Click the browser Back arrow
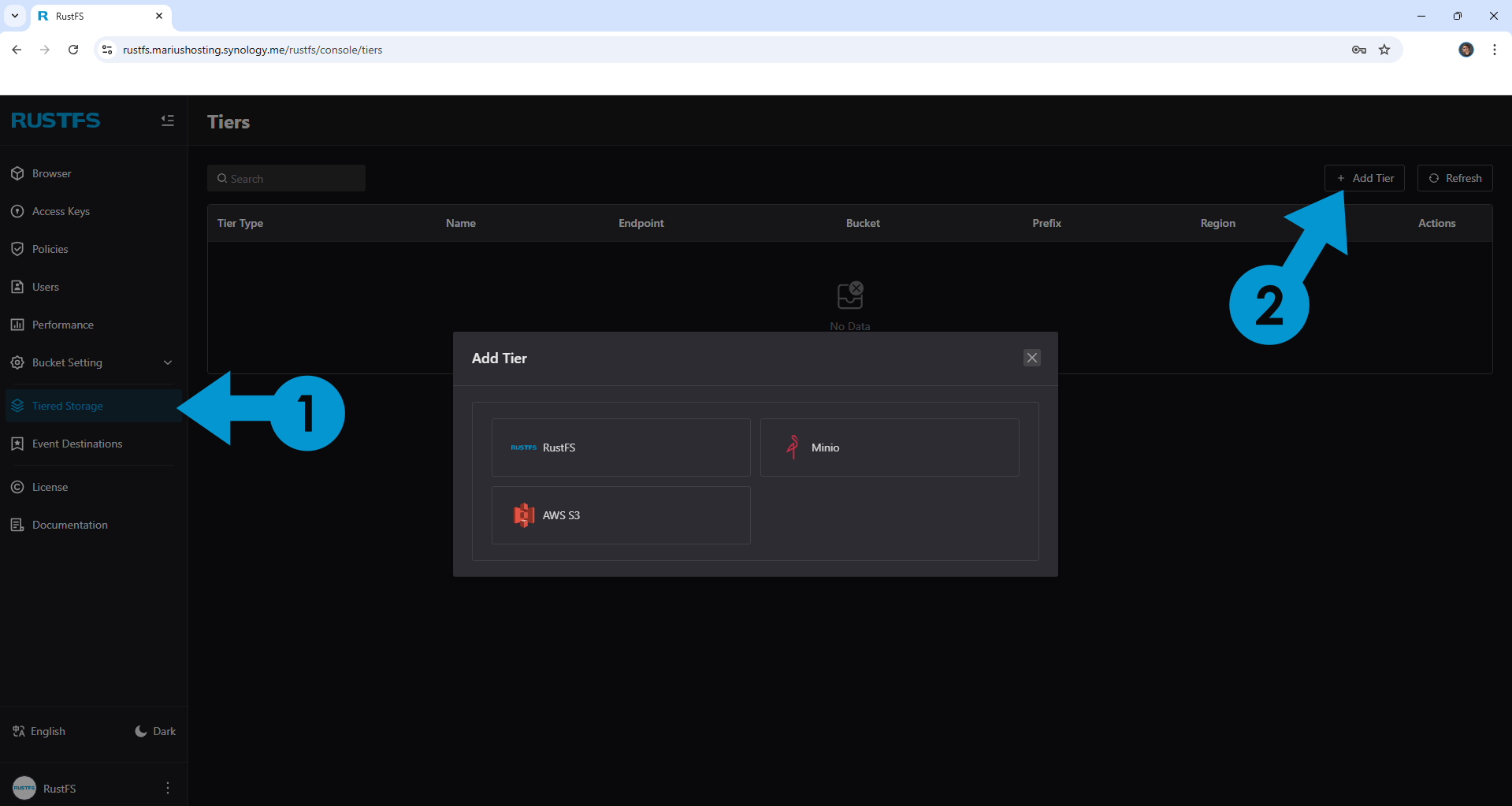Image resolution: width=1512 pixels, height=806 pixels. 17,50
